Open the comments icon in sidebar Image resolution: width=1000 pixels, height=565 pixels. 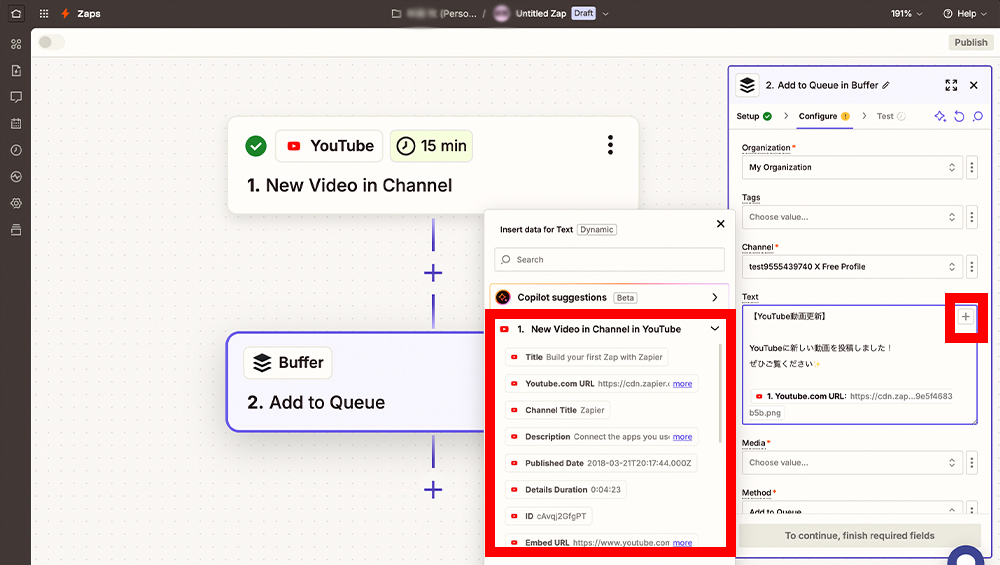(x=16, y=97)
